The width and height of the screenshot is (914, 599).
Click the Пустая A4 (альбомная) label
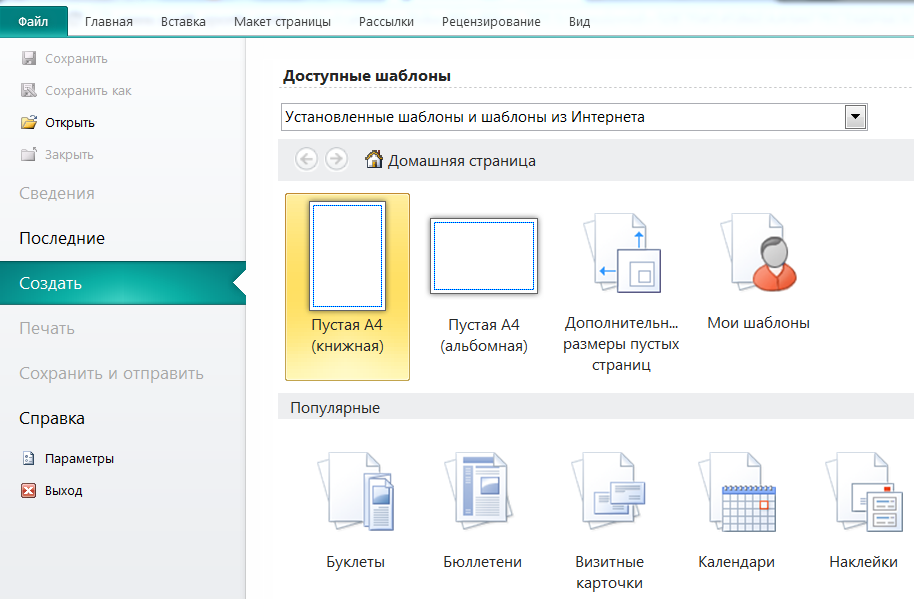tap(484, 335)
